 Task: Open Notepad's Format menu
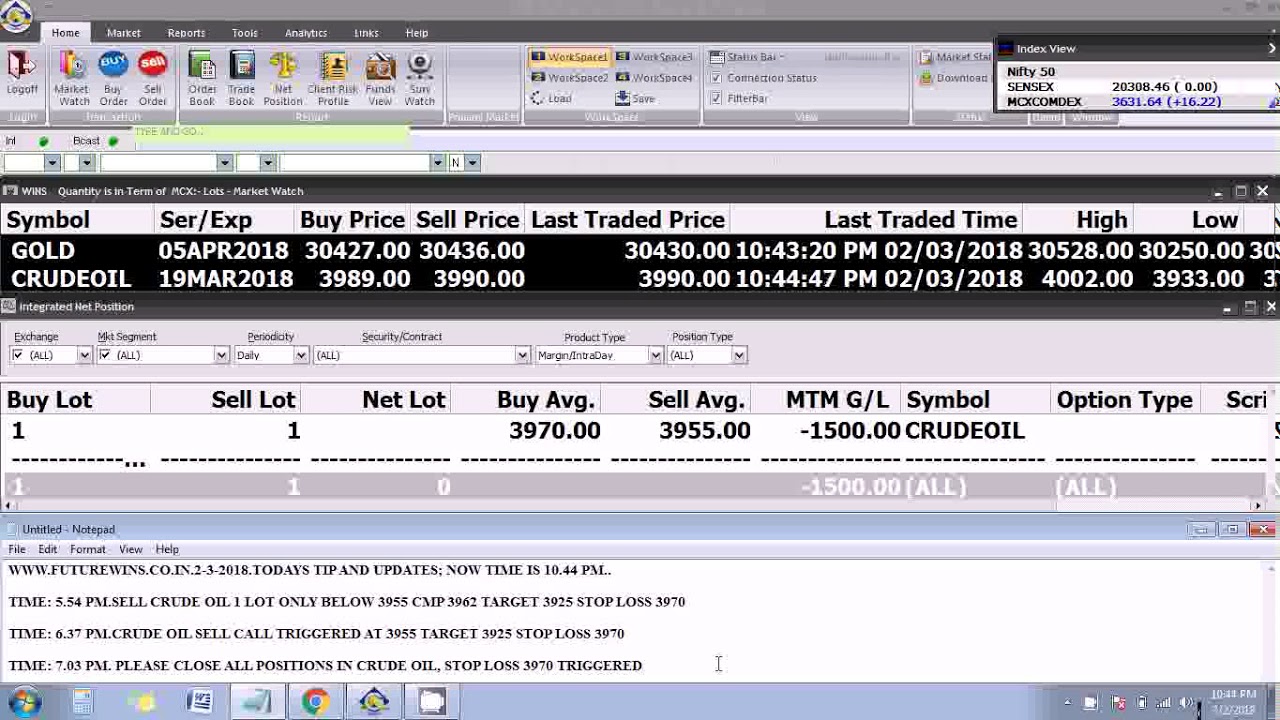[x=87, y=549]
